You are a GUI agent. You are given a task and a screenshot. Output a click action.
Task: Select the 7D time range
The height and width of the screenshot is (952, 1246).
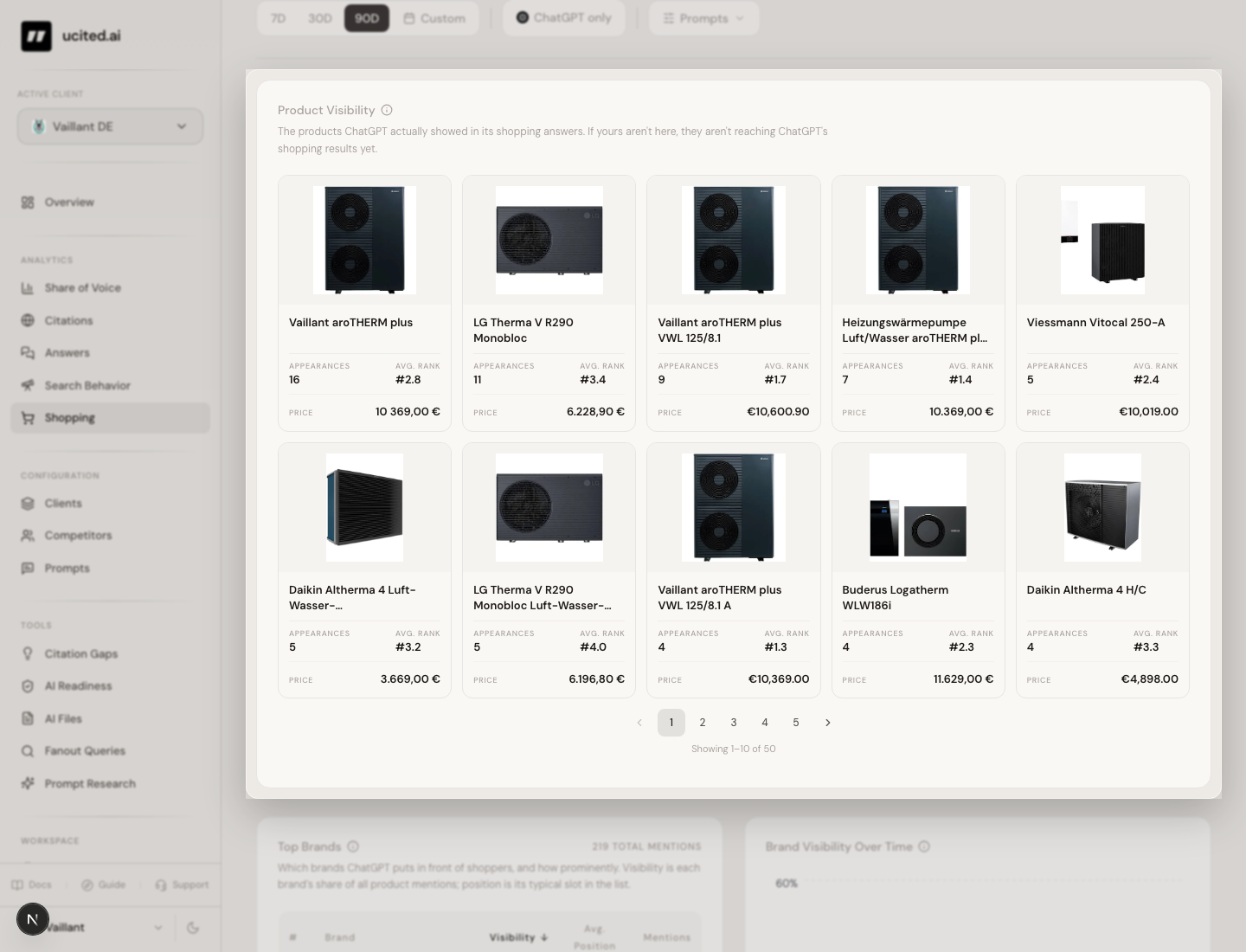coord(278,18)
